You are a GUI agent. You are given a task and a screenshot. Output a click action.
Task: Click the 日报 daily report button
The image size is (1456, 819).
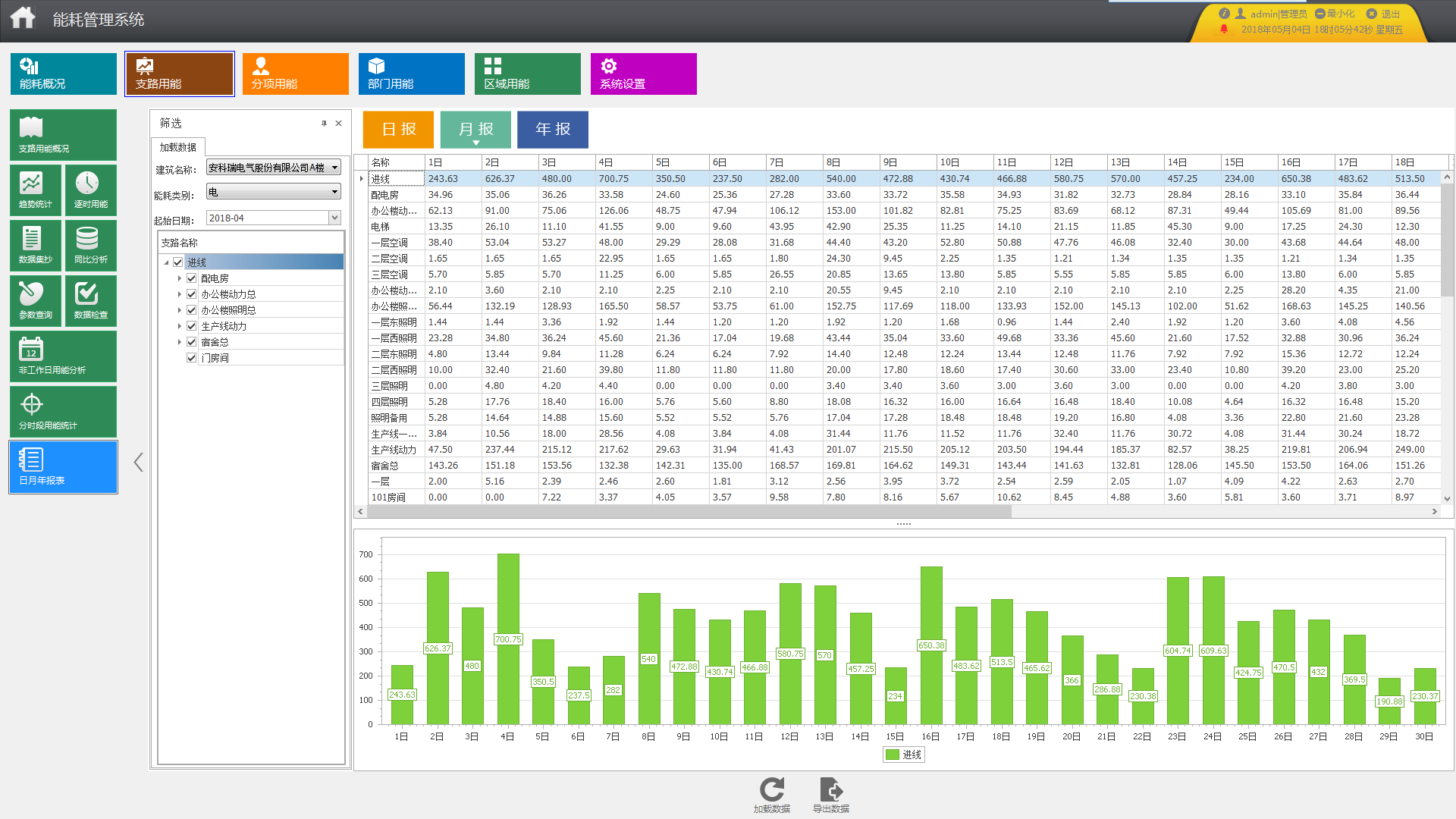(x=398, y=129)
